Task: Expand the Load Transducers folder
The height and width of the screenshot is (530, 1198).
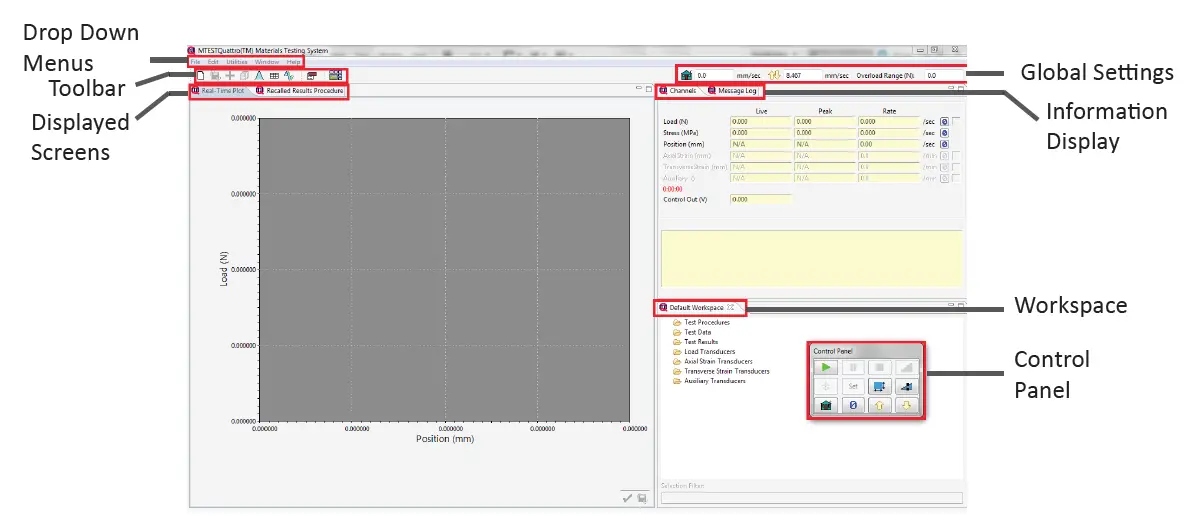Action: [x=678, y=352]
